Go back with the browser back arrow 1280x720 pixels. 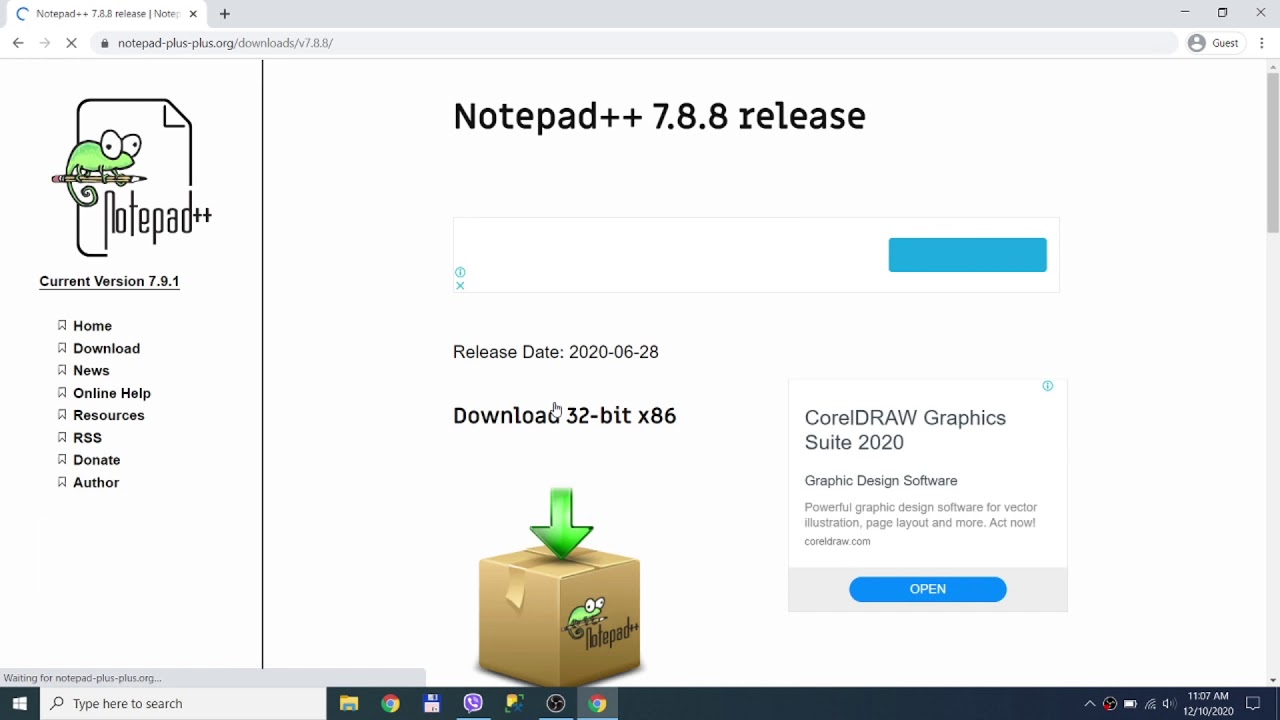(18, 43)
